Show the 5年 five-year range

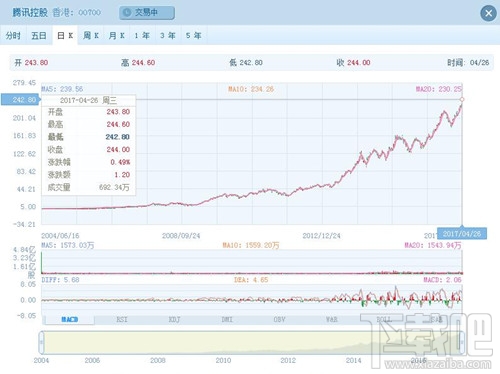pos(193,35)
